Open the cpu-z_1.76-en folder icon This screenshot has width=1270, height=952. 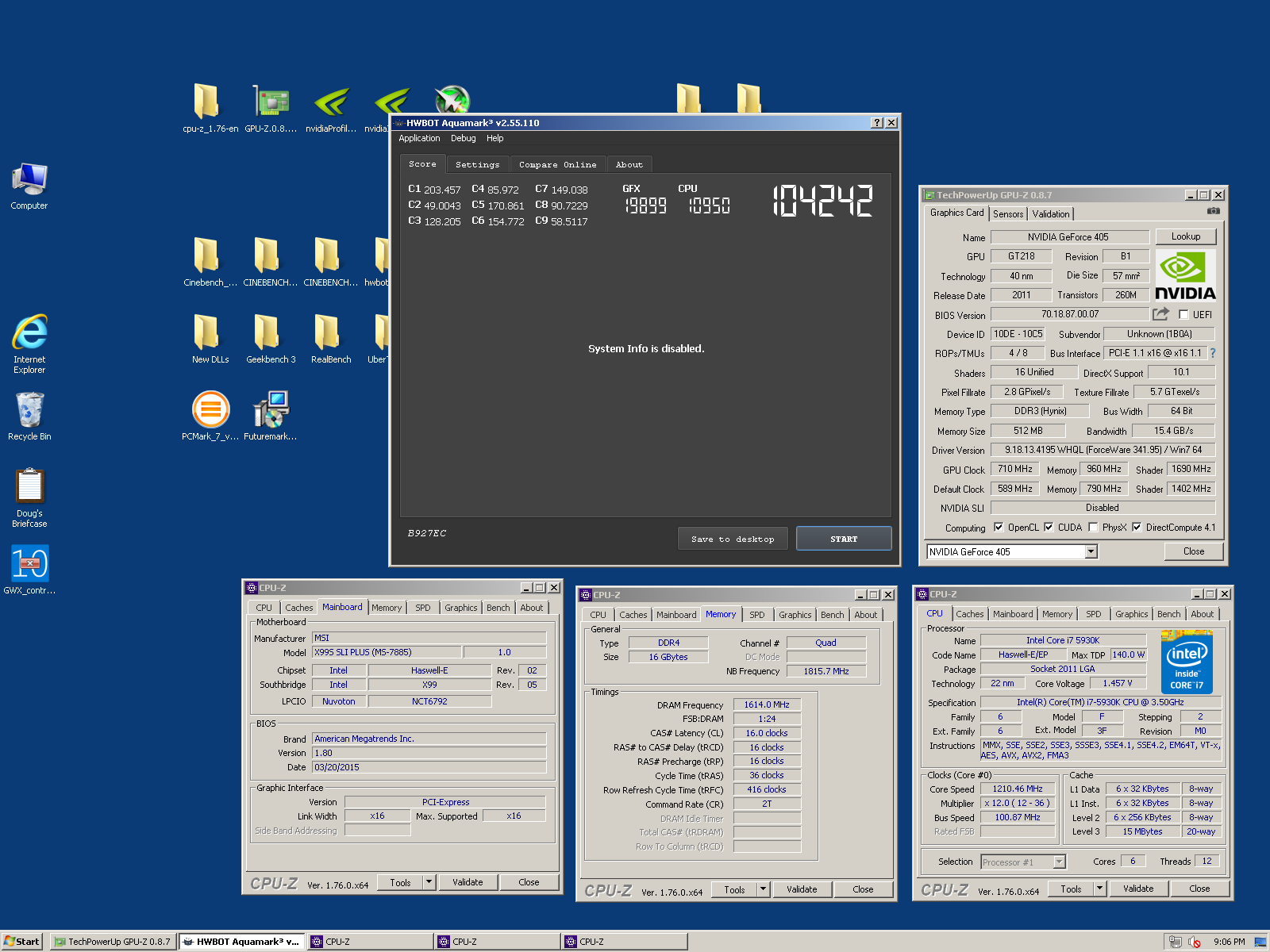tap(210, 107)
